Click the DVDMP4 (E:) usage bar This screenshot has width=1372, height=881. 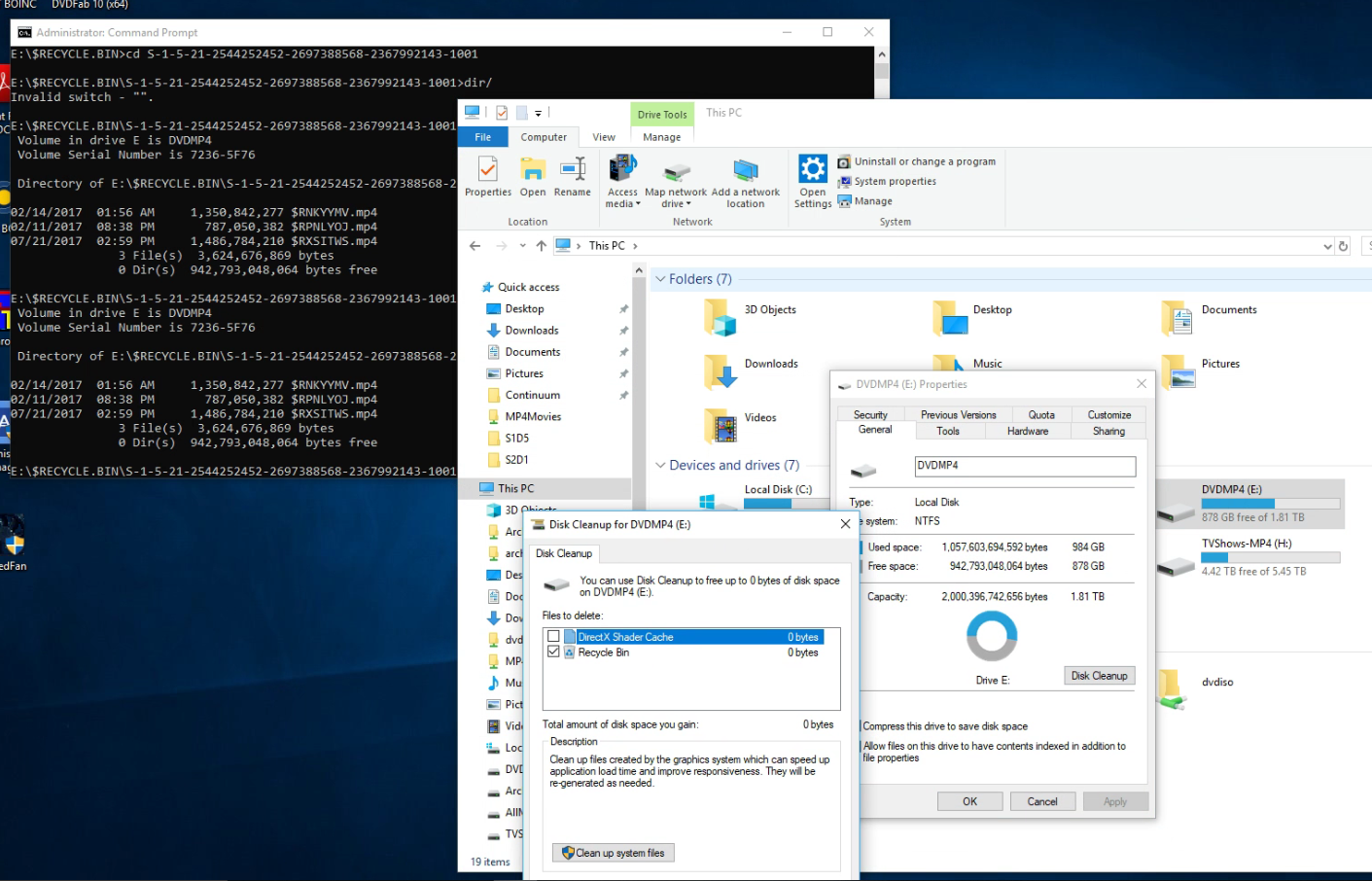point(1270,504)
